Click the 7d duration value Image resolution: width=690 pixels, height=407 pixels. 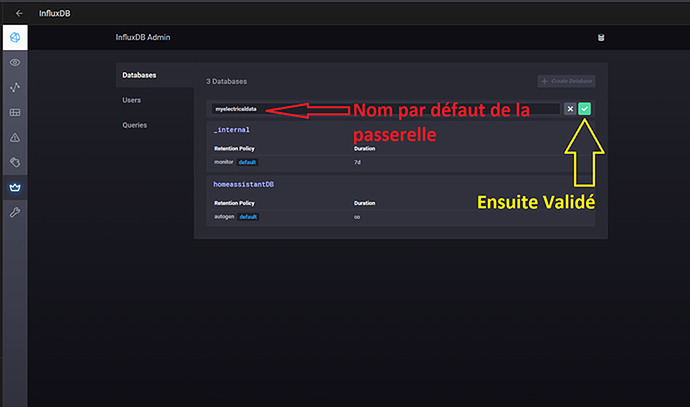[357, 162]
